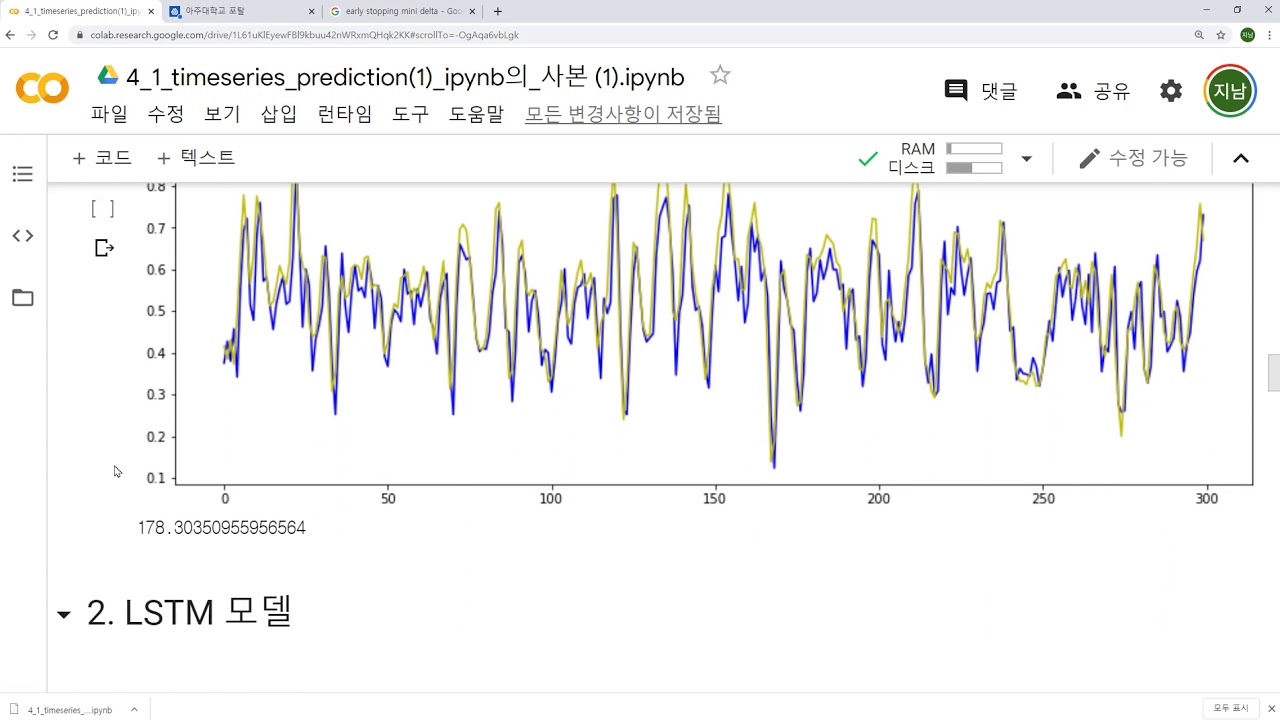1280x720 pixels.
Task: Open the browser zoom magnifier icon
Action: 1199,35
